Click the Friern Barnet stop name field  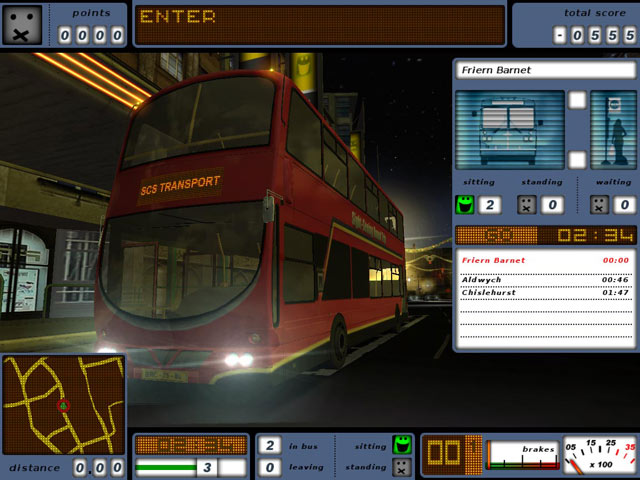[545, 71]
